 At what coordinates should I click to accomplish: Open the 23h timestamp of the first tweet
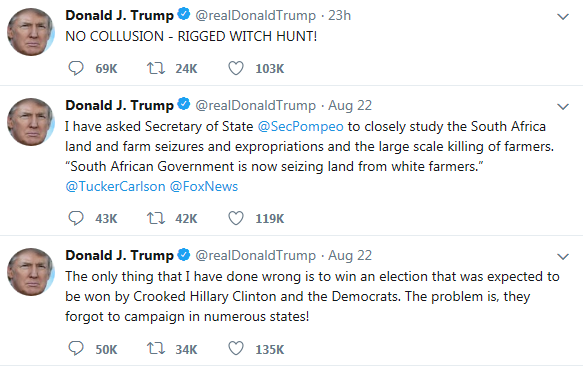click(339, 16)
